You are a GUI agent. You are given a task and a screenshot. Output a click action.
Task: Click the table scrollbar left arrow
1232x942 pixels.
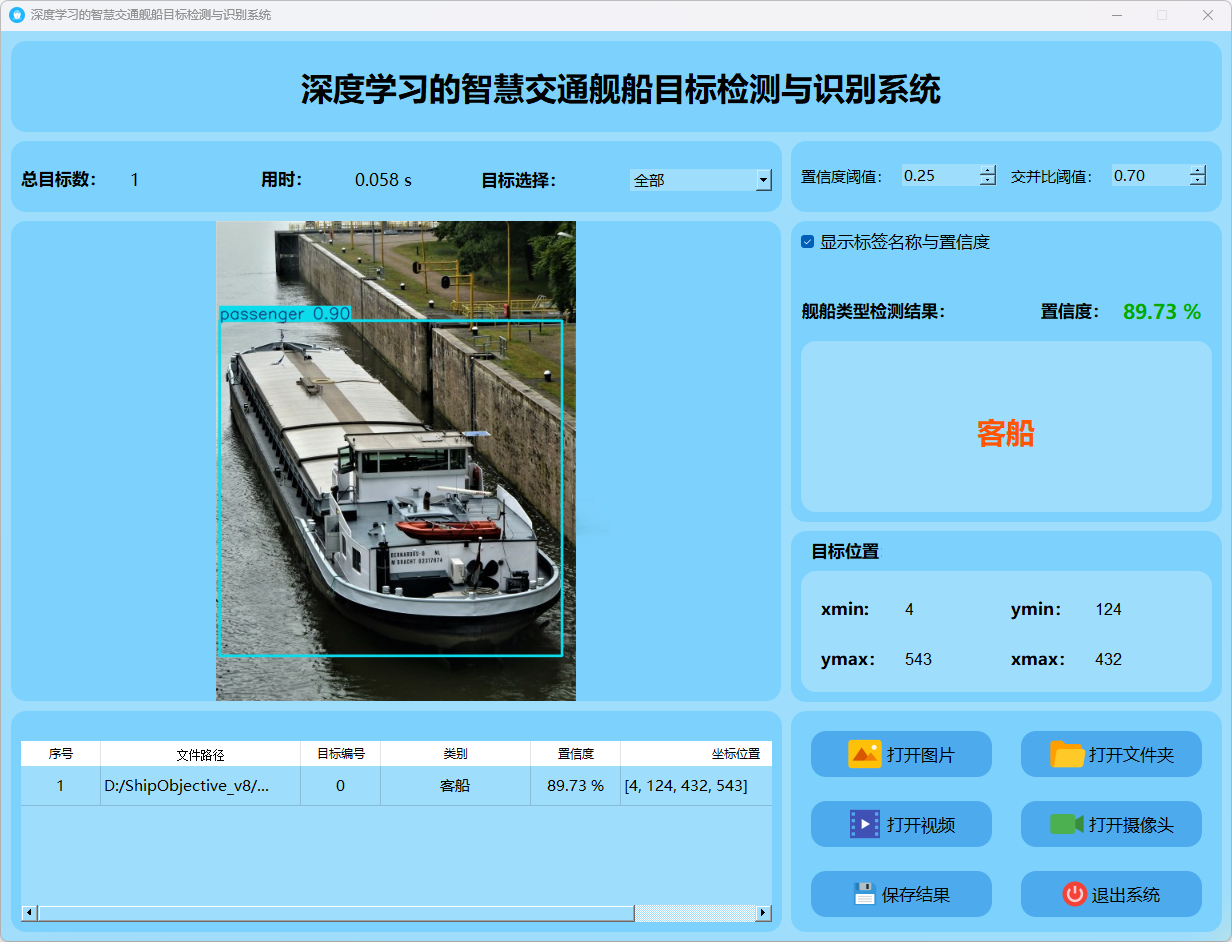pos(29,913)
